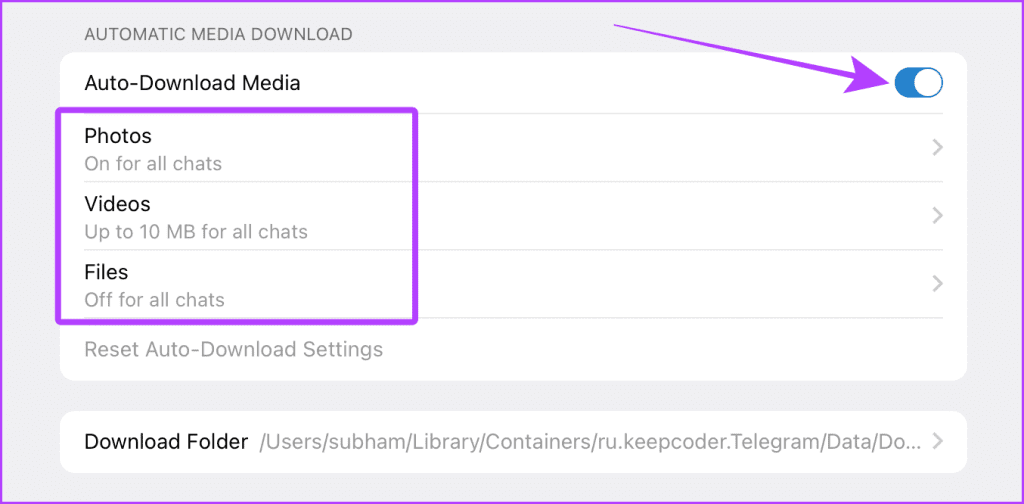Click the Auto-Download Media label text
Image resolution: width=1024 pixels, height=504 pixels.
(193, 83)
